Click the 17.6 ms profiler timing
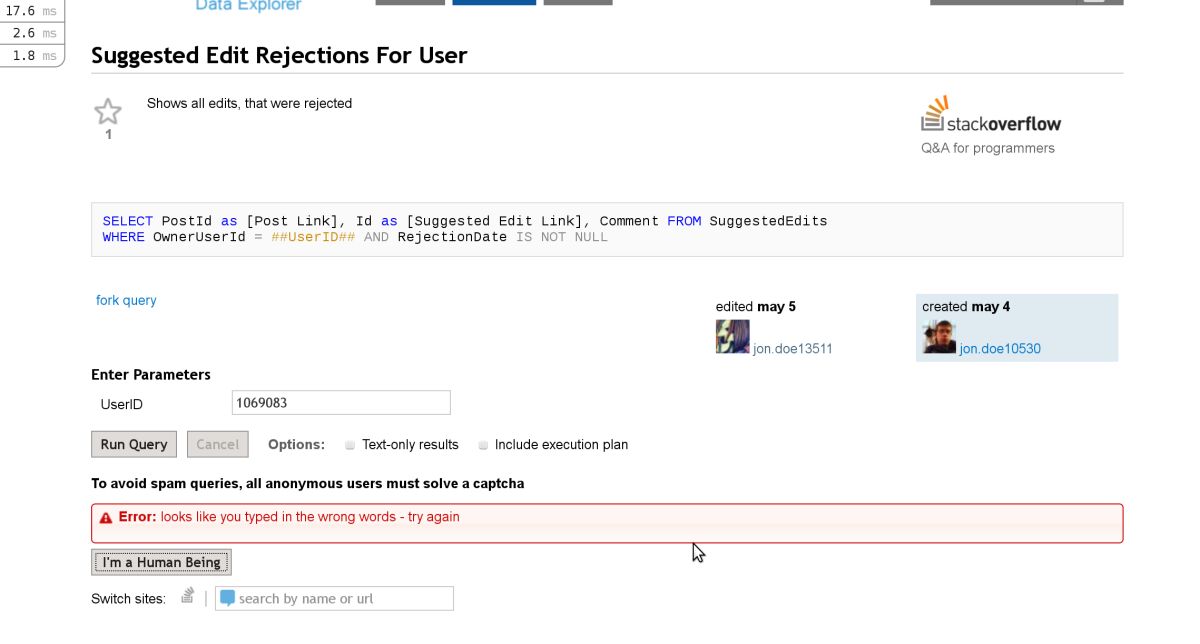This screenshot has width=1200, height=644. [x=32, y=11]
